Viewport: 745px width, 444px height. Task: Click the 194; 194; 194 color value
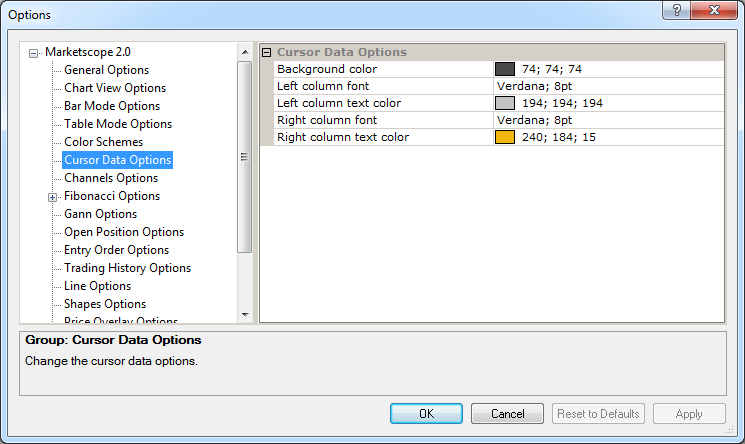point(562,103)
